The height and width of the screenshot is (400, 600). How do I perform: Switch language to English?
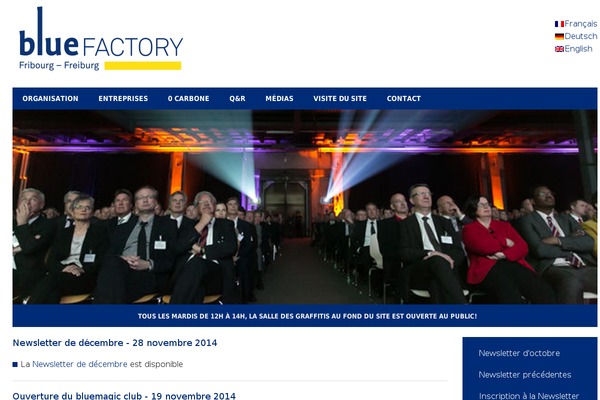pyautogui.click(x=578, y=49)
